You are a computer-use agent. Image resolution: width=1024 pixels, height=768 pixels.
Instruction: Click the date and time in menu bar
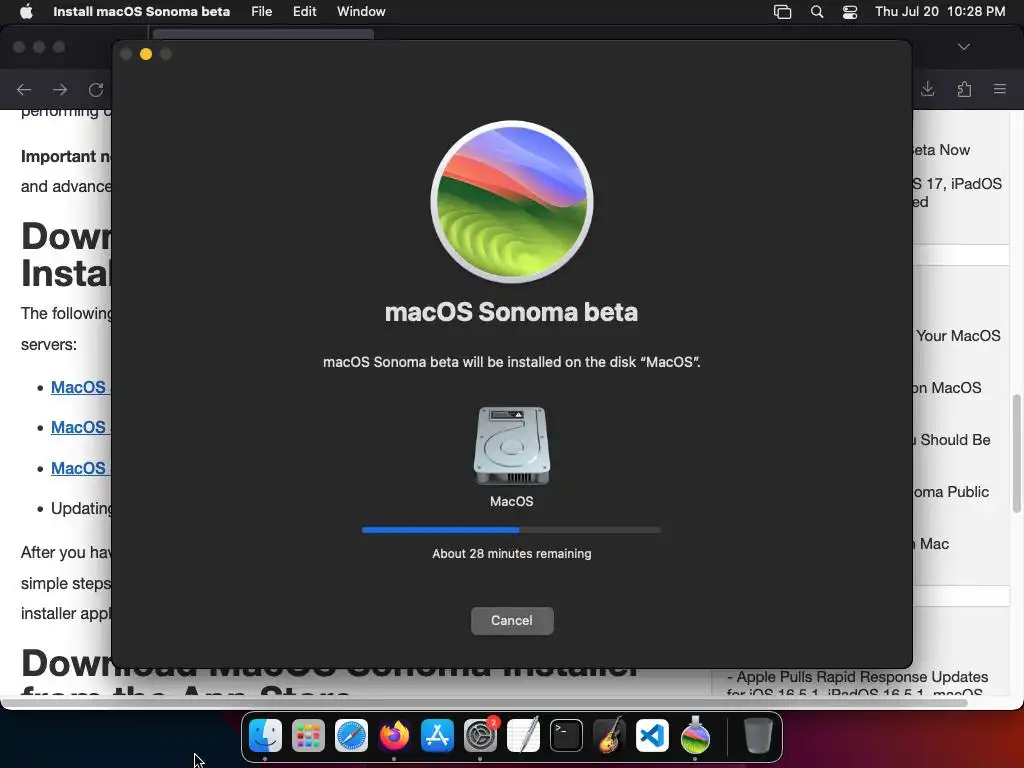[x=940, y=12]
